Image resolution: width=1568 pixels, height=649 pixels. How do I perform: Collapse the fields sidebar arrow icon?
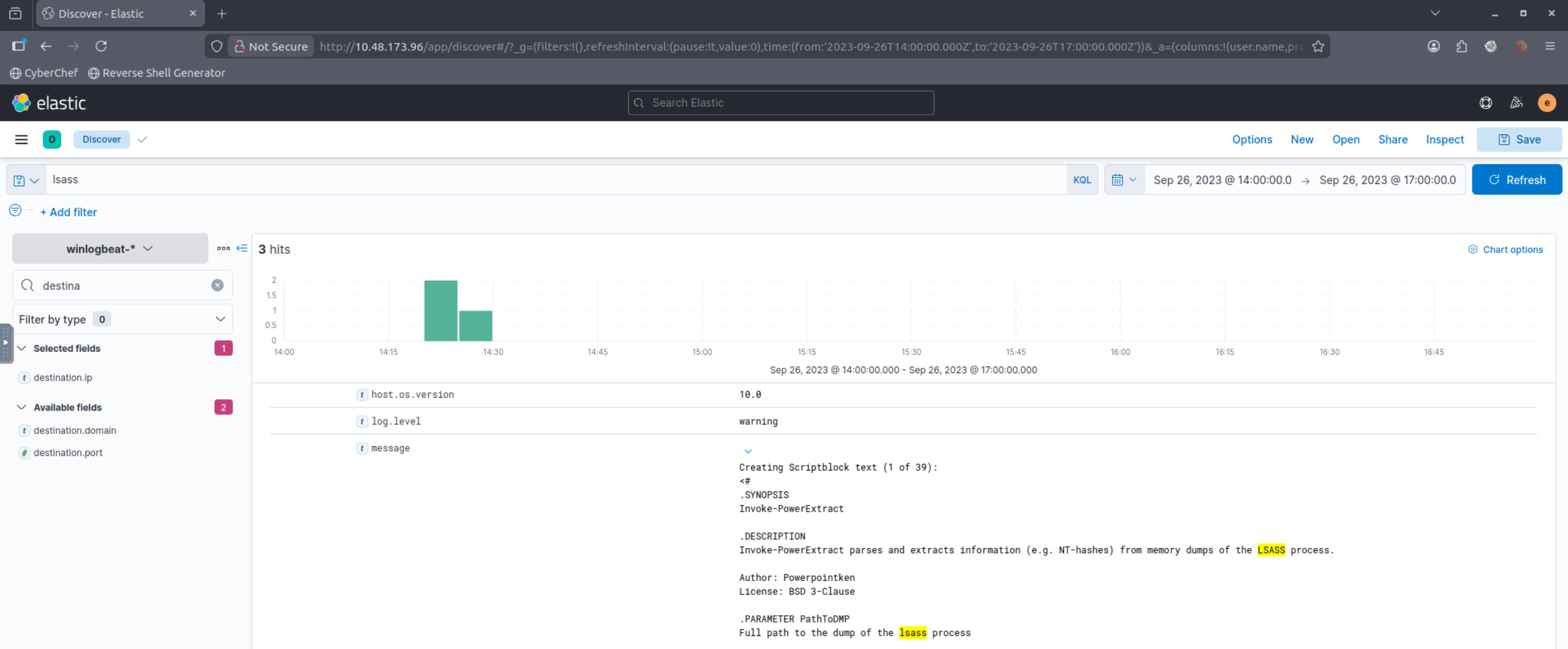coord(242,249)
